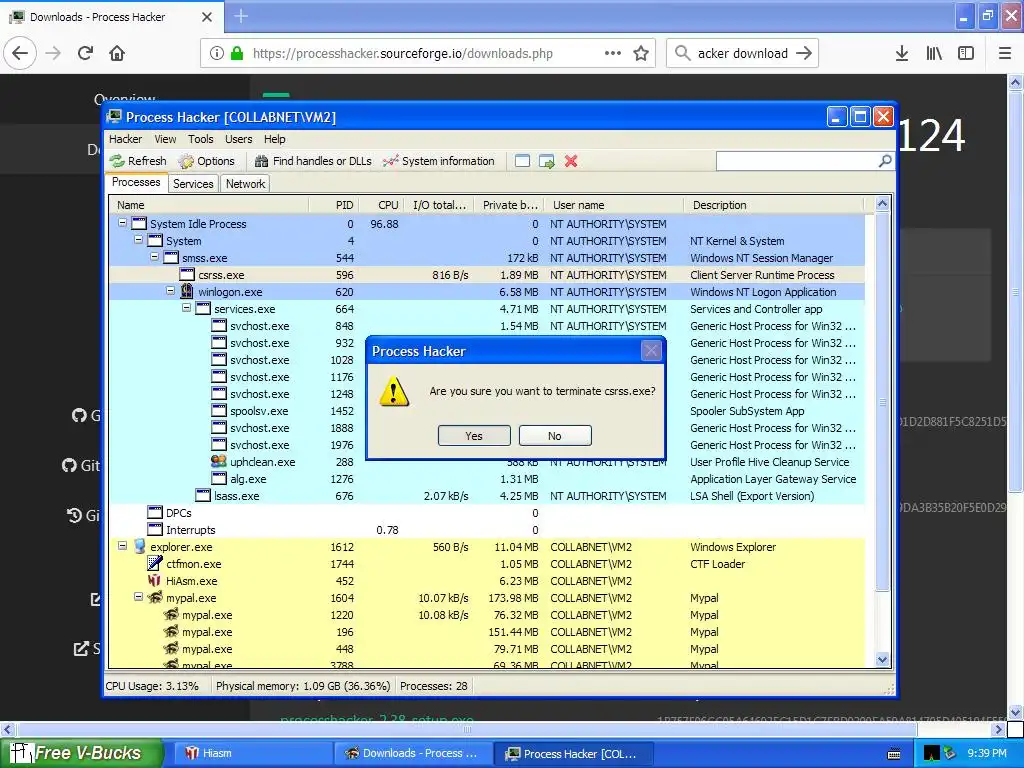Viewport: 1024px width, 768px height.
Task: Collapse the System process node
Action: tap(138, 240)
